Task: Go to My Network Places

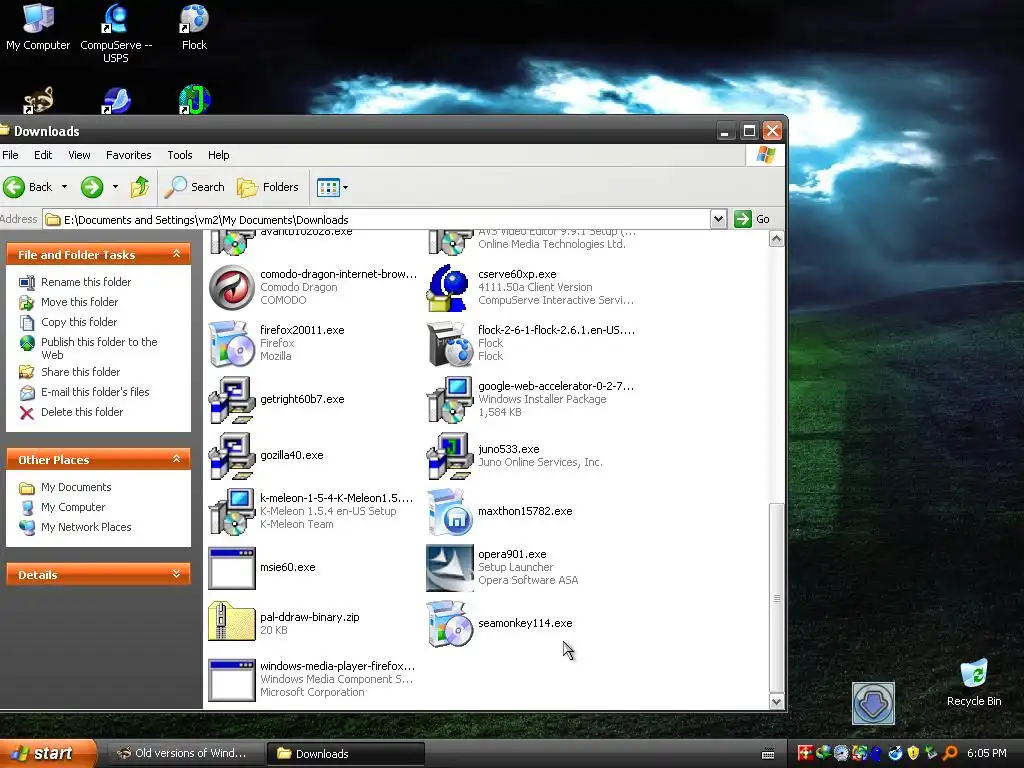Action: 86,527
